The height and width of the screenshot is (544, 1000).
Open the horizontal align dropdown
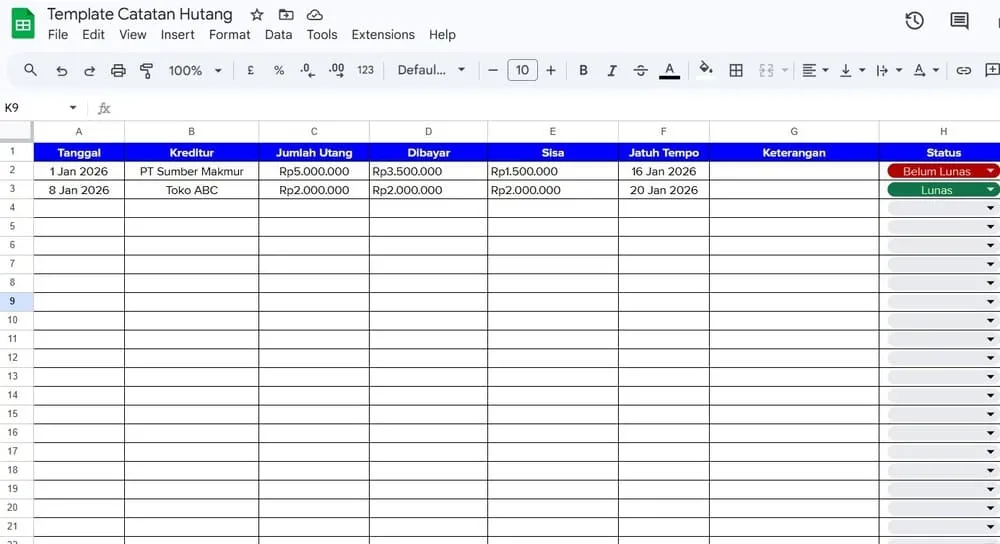[814, 70]
